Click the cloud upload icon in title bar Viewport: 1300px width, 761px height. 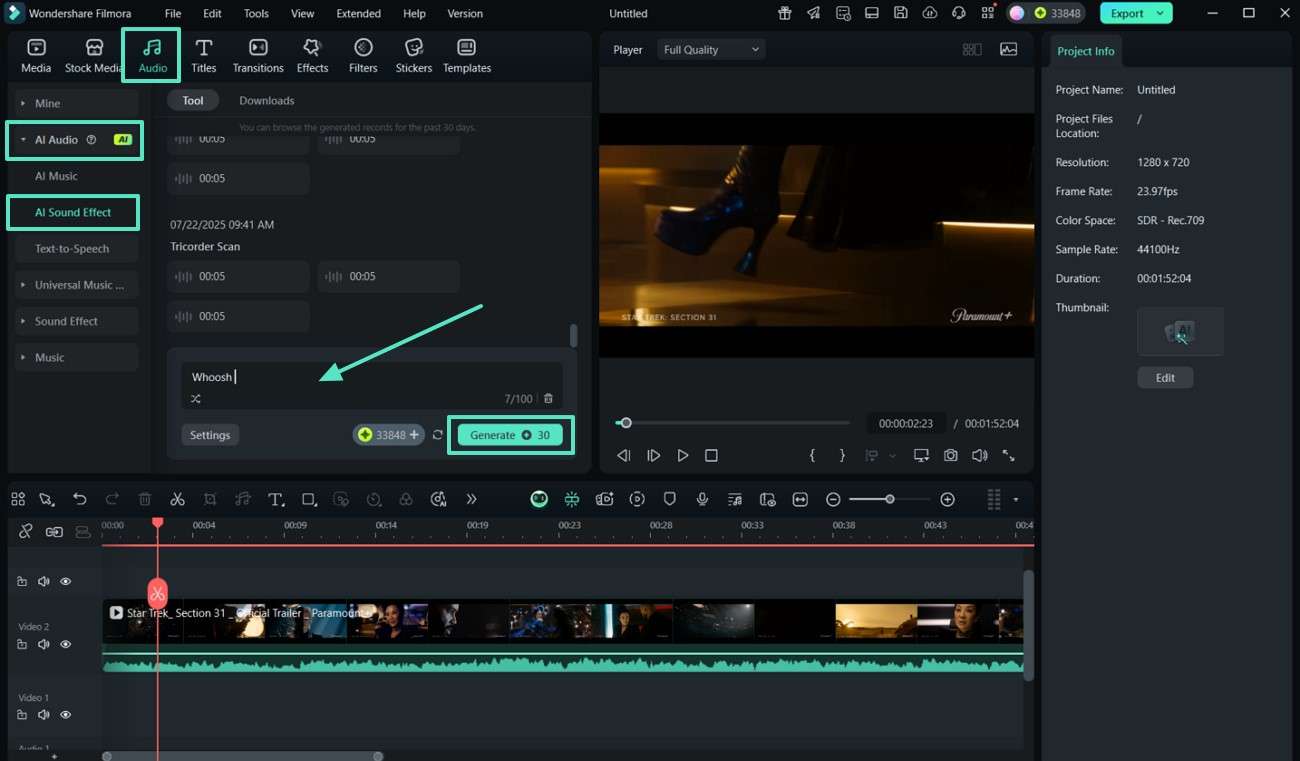[x=930, y=13]
